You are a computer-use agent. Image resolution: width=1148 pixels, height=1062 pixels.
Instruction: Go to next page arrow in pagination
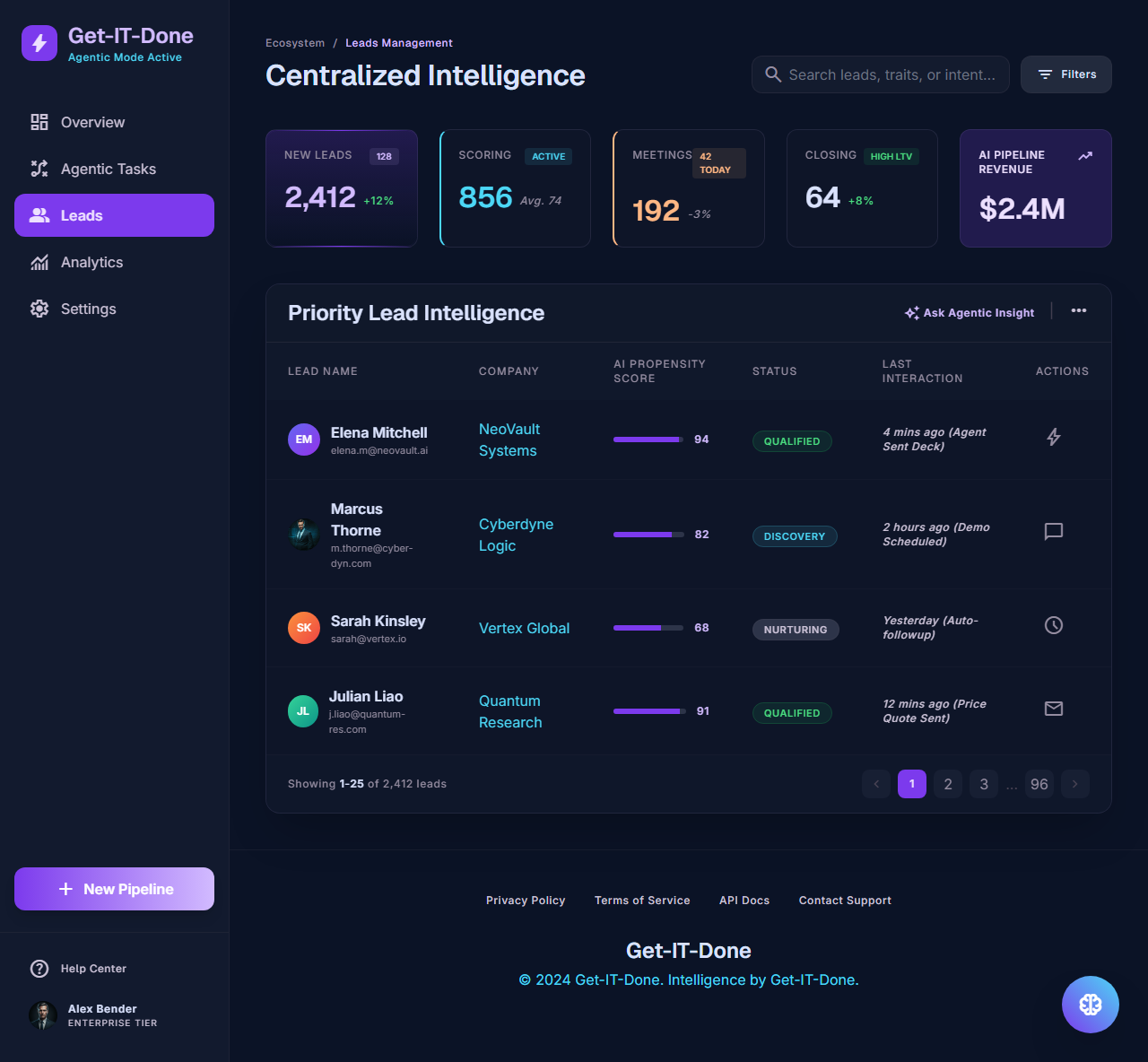(1075, 784)
